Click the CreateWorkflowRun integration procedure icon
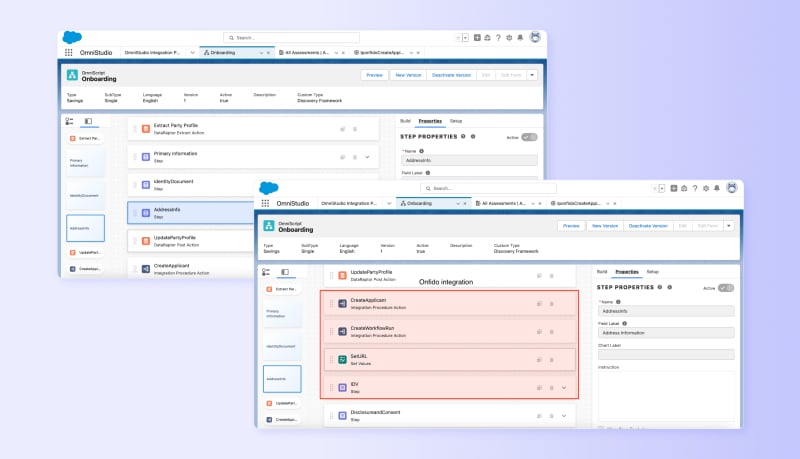Screen dimensions: 800x459 (x=342, y=332)
